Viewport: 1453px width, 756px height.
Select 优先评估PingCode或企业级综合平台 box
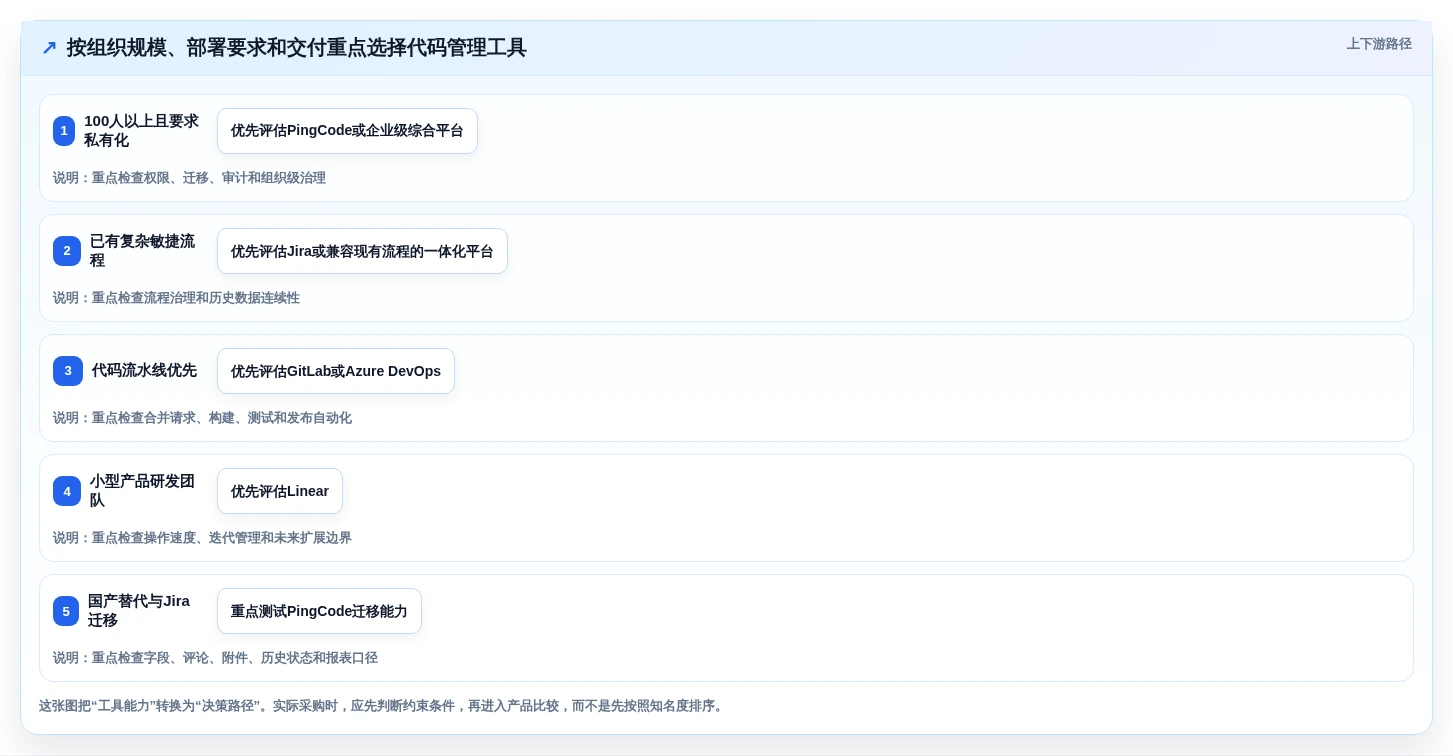point(347,131)
